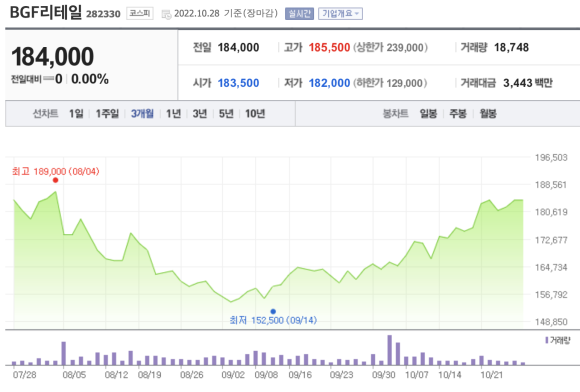Click the 최저 152,500 (09/14) label
The height and width of the screenshot is (392, 580).
[x=273, y=320]
